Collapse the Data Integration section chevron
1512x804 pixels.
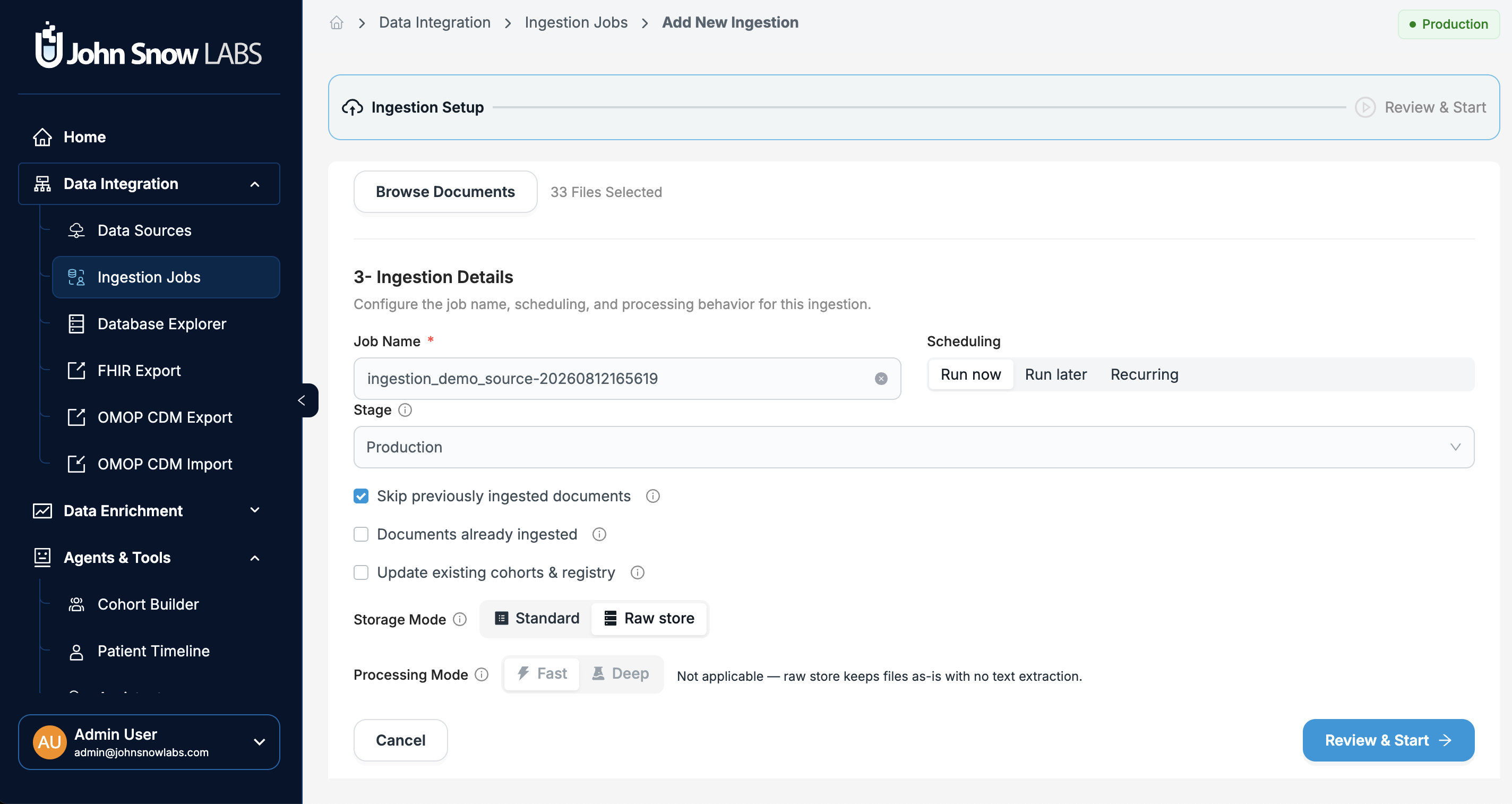[255, 184]
